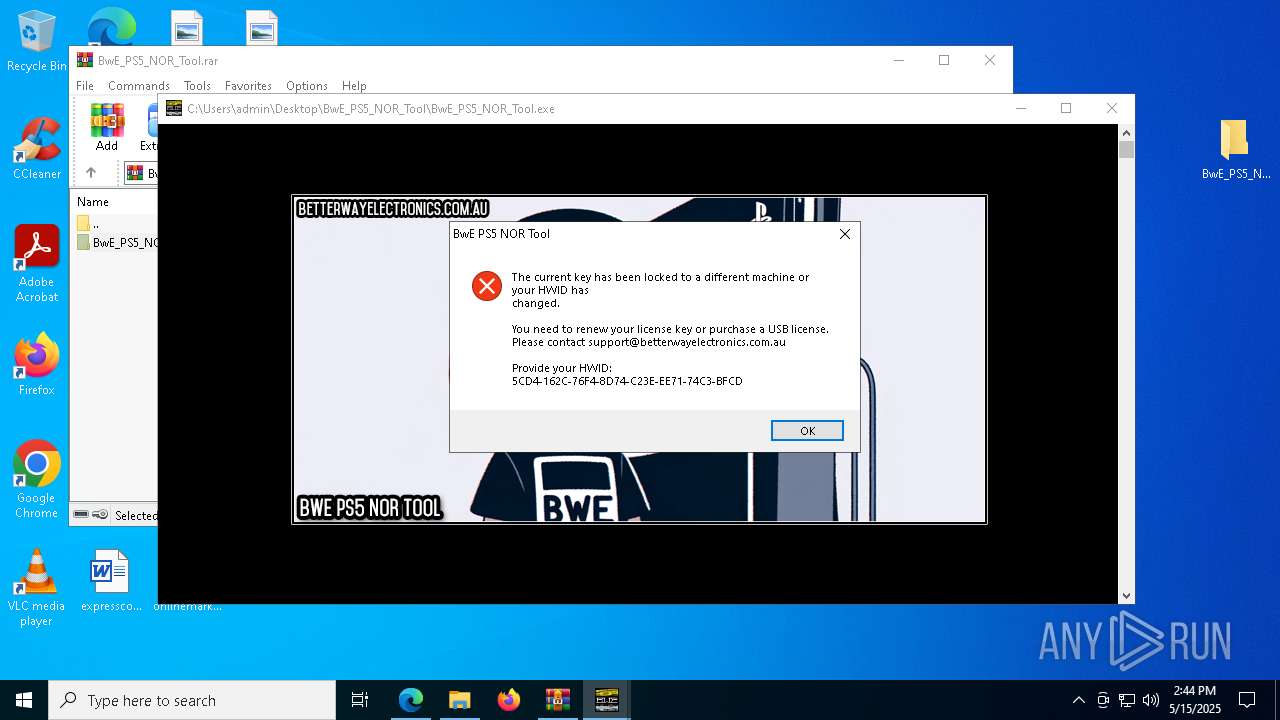This screenshot has width=1280, height=720.
Task: Show hidden tray icons chevron
Action: click(x=1078, y=700)
